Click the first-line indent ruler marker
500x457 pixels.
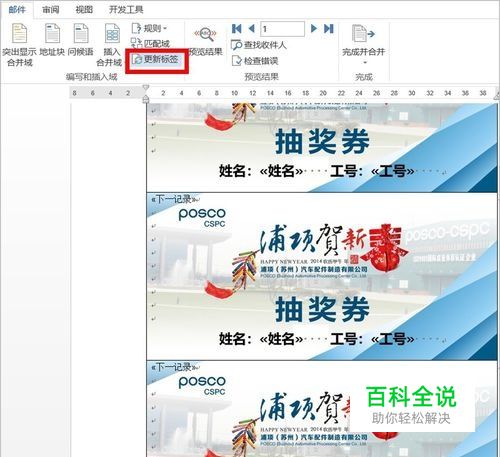tap(146, 88)
